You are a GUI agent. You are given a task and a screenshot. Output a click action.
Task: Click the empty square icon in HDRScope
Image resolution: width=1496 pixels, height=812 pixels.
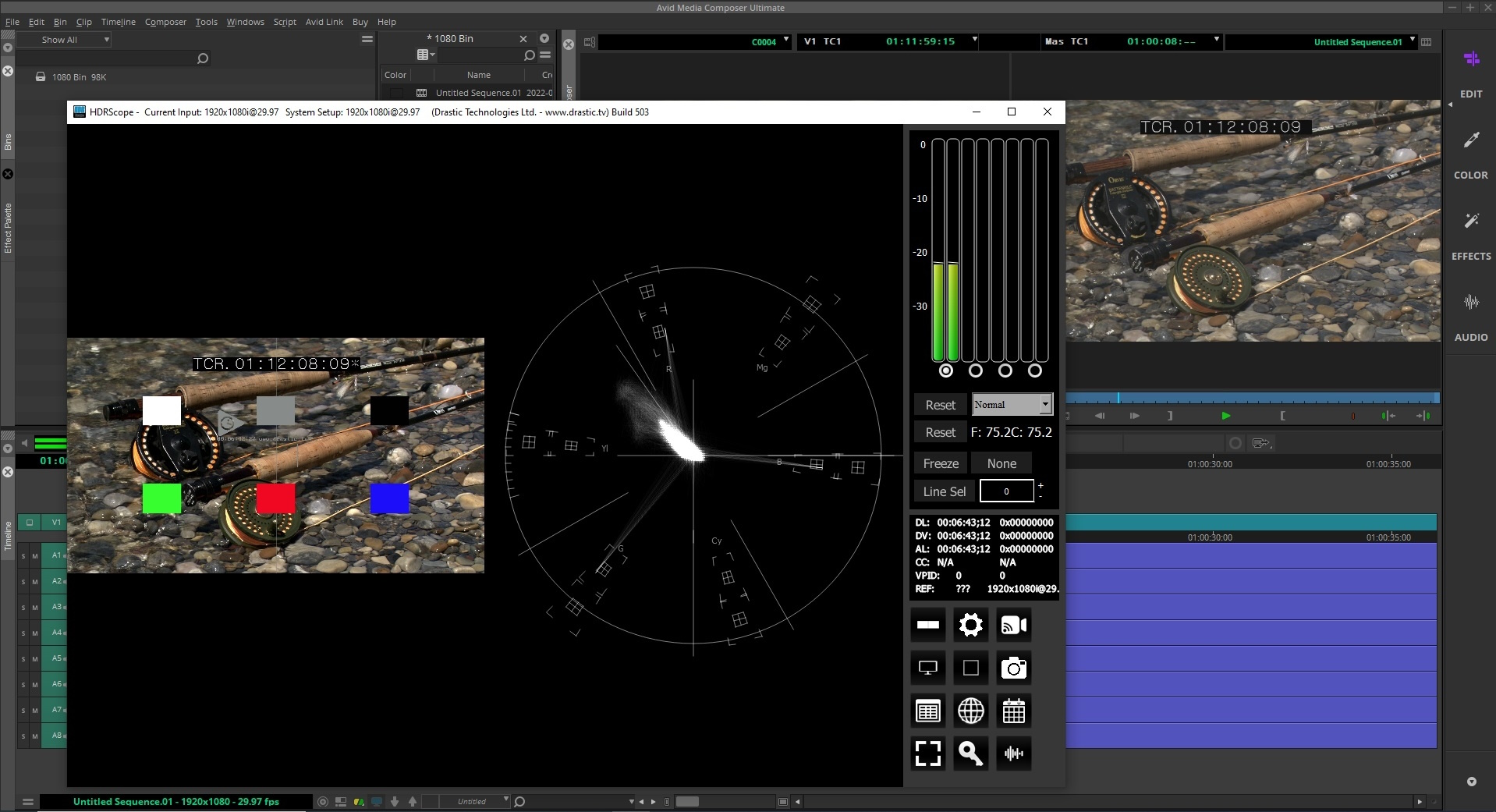970,668
